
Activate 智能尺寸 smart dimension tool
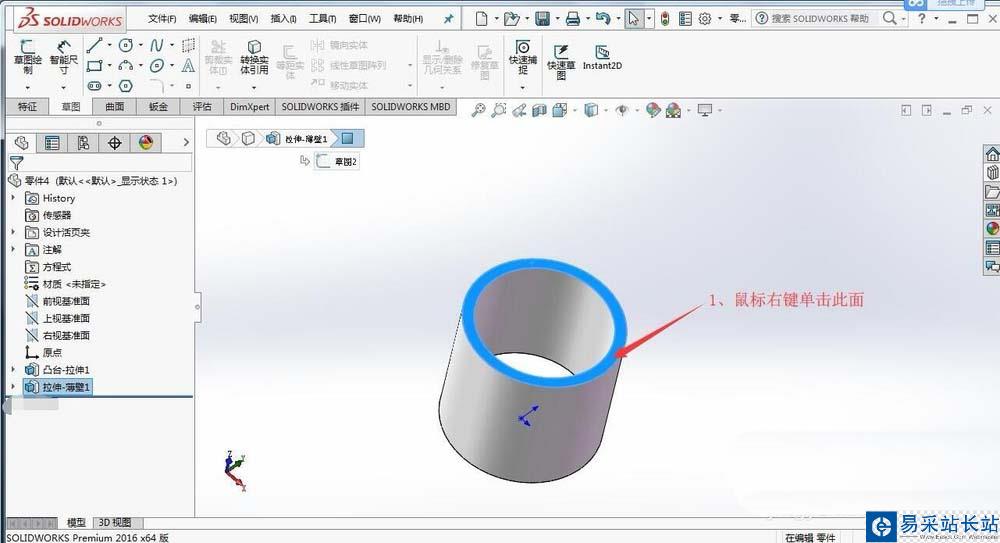[x=64, y=57]
